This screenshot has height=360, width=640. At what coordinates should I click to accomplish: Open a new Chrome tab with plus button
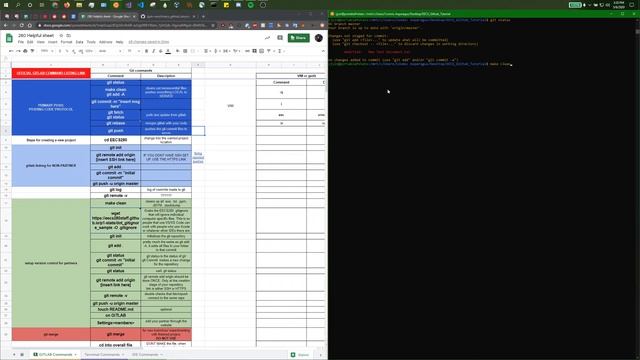pos(203,16)
